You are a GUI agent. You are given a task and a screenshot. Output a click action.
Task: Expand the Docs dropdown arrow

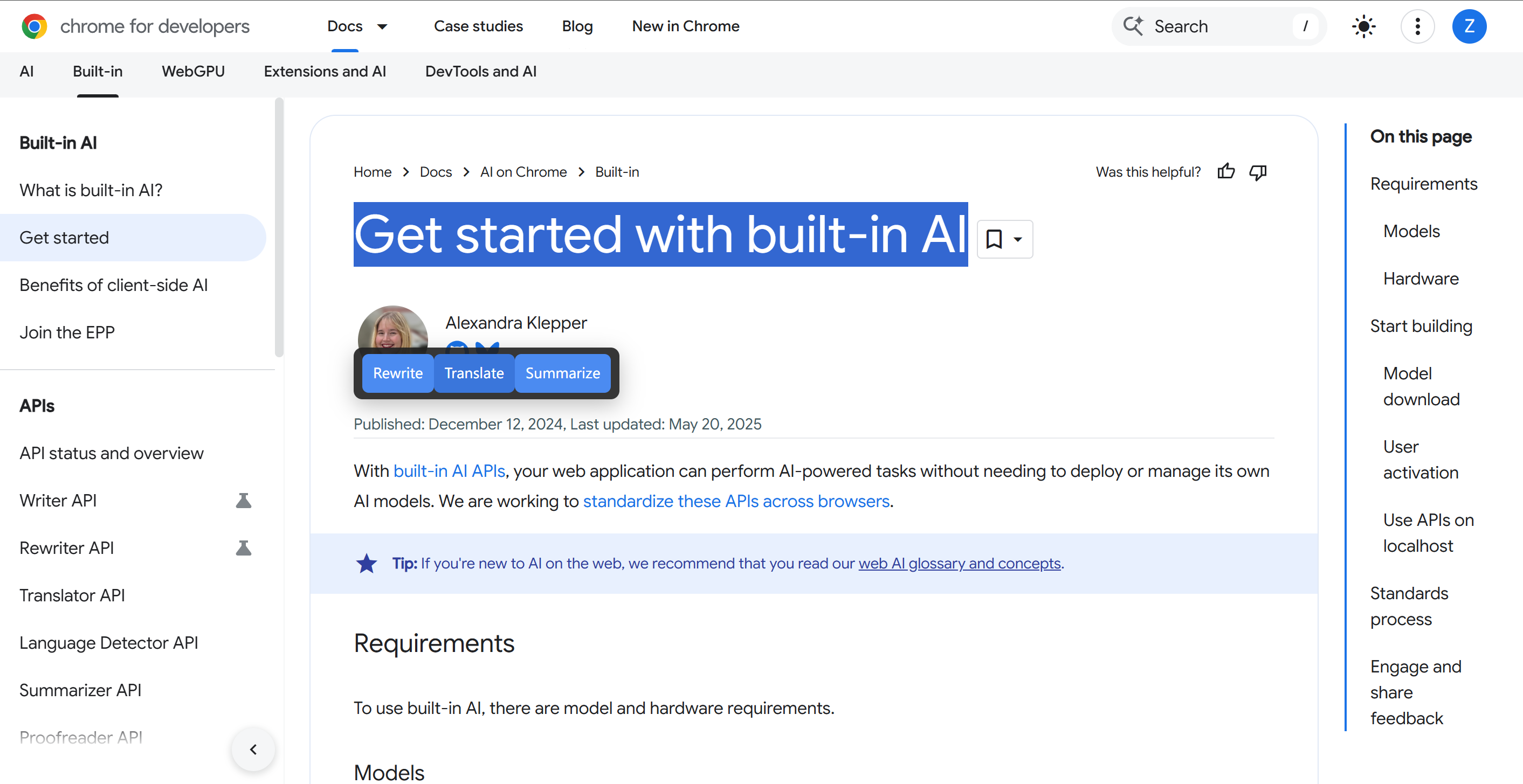[382, 26]
